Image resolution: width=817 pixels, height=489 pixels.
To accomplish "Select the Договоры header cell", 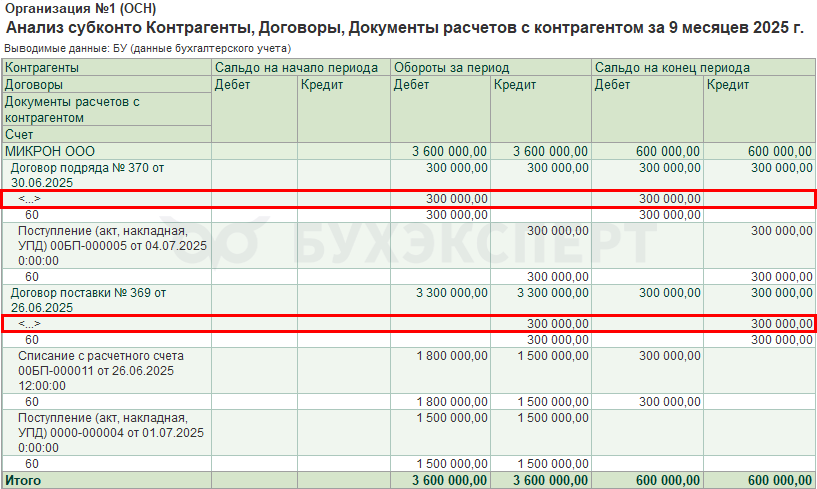I will pyautogui.click(x=107, y=84).
